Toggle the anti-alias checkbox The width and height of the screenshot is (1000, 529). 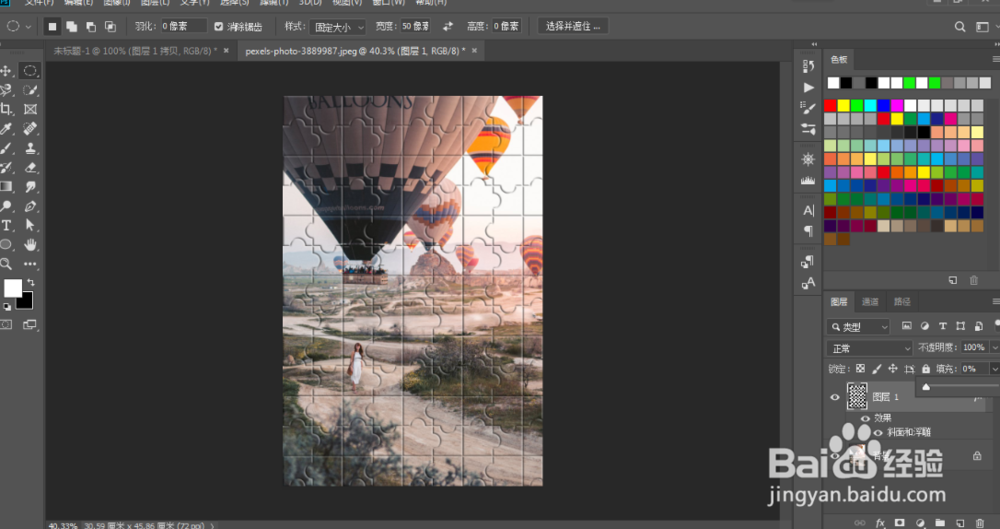tap(219, 26)
